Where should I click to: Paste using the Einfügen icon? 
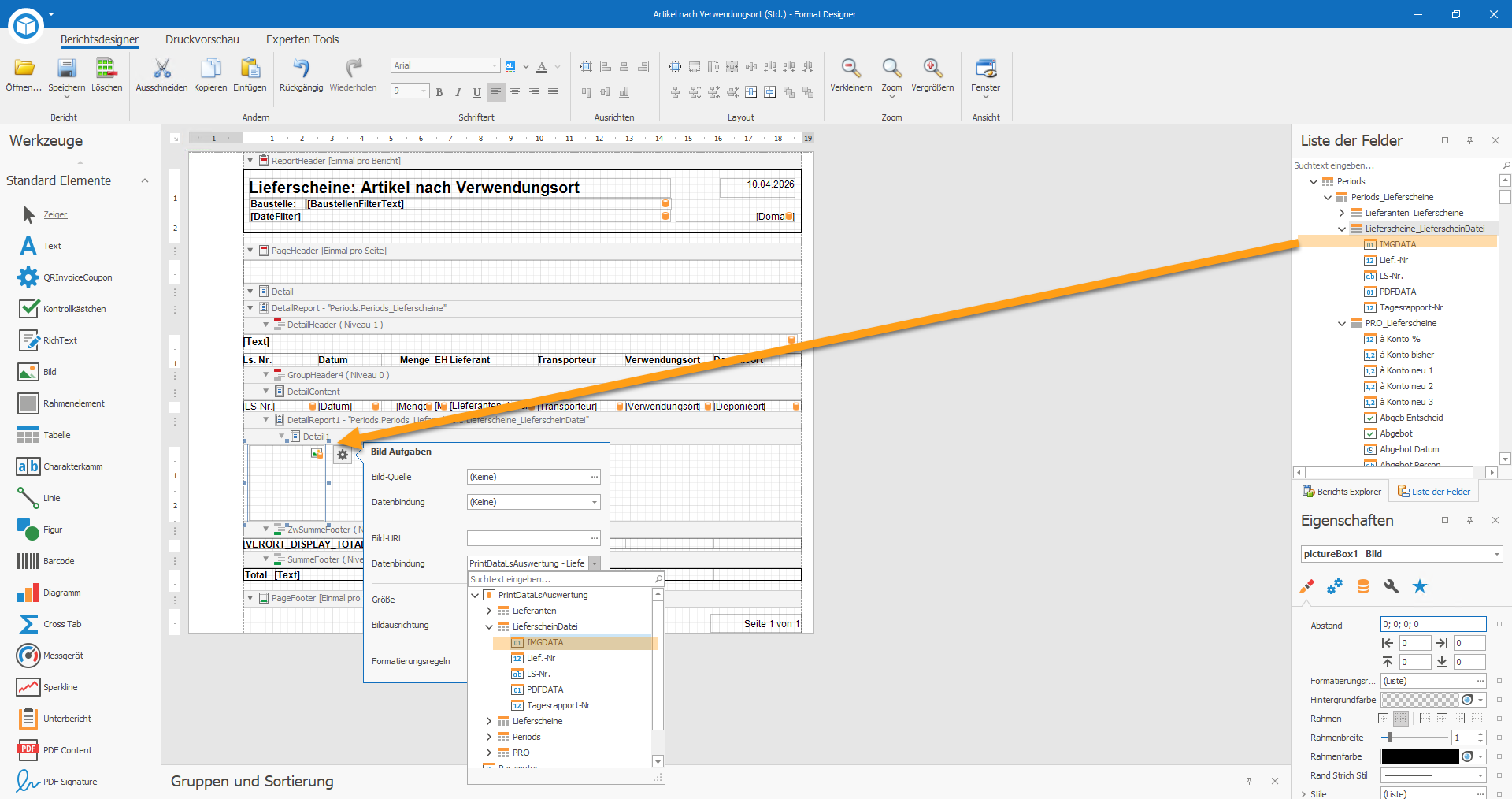(250, 75)
